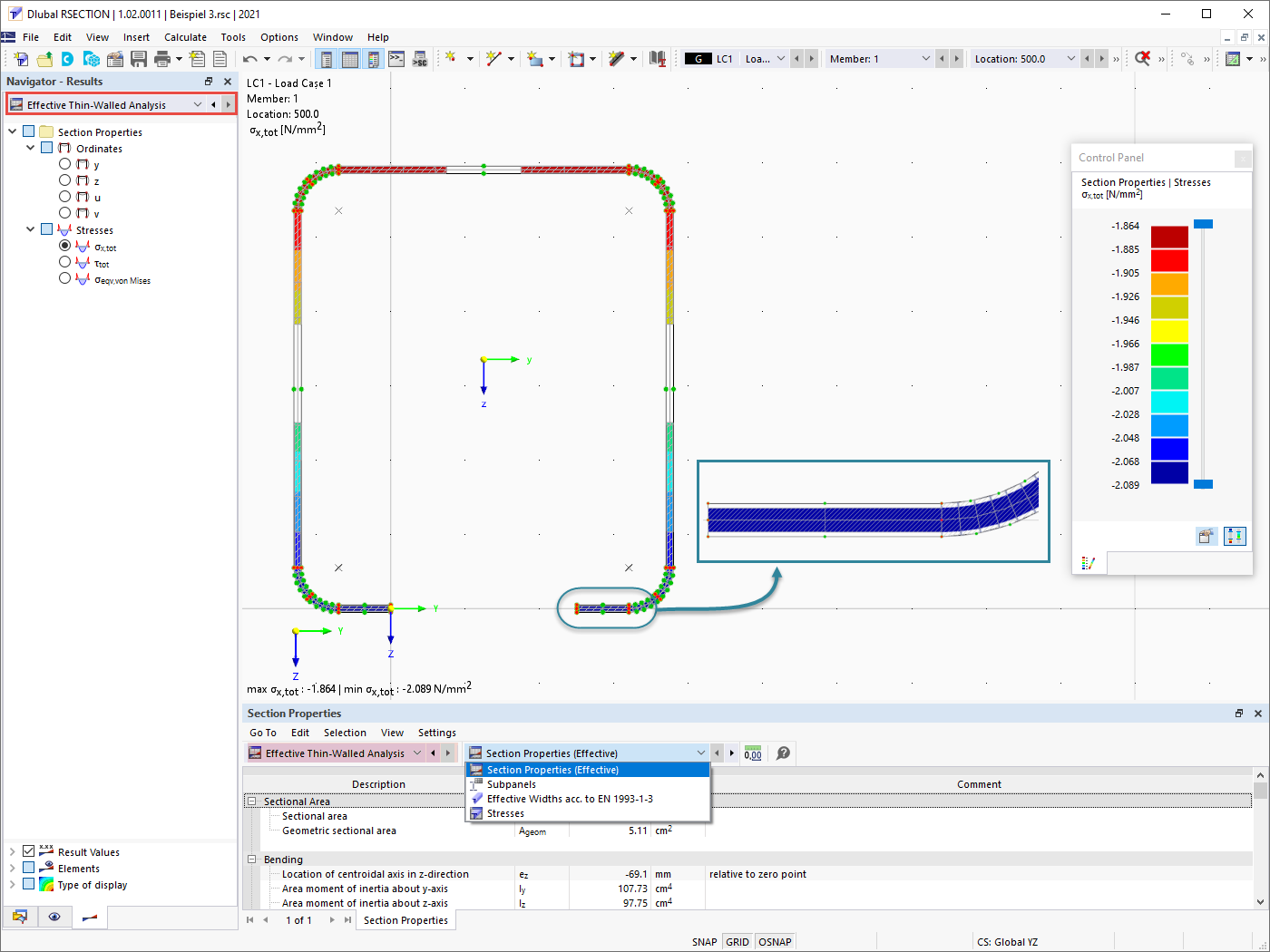This screenshot has width=1270, height=952.
Task: Toggle the Navigator panel icon
Action: point(327,59)
